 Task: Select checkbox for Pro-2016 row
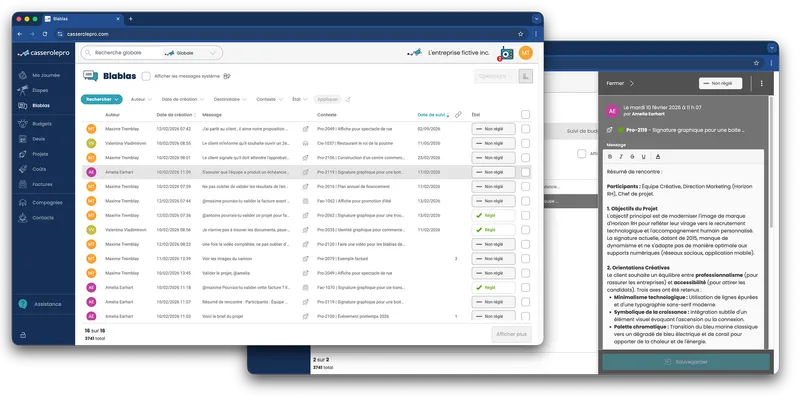526,187
